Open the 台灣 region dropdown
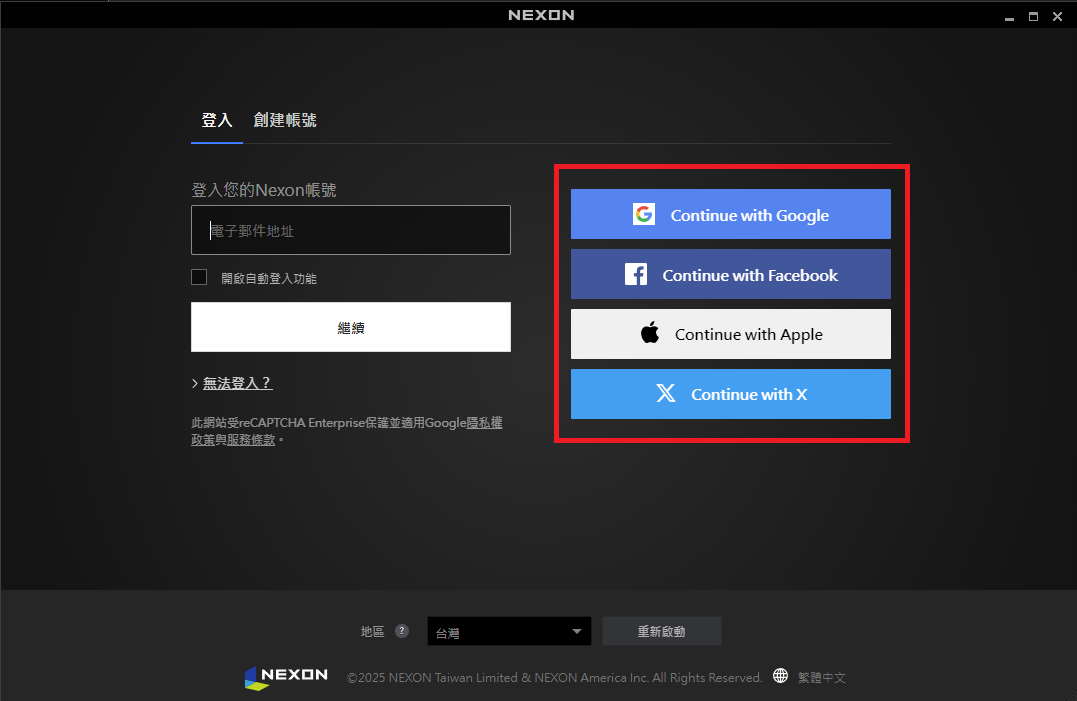 (x=508, y=631)
